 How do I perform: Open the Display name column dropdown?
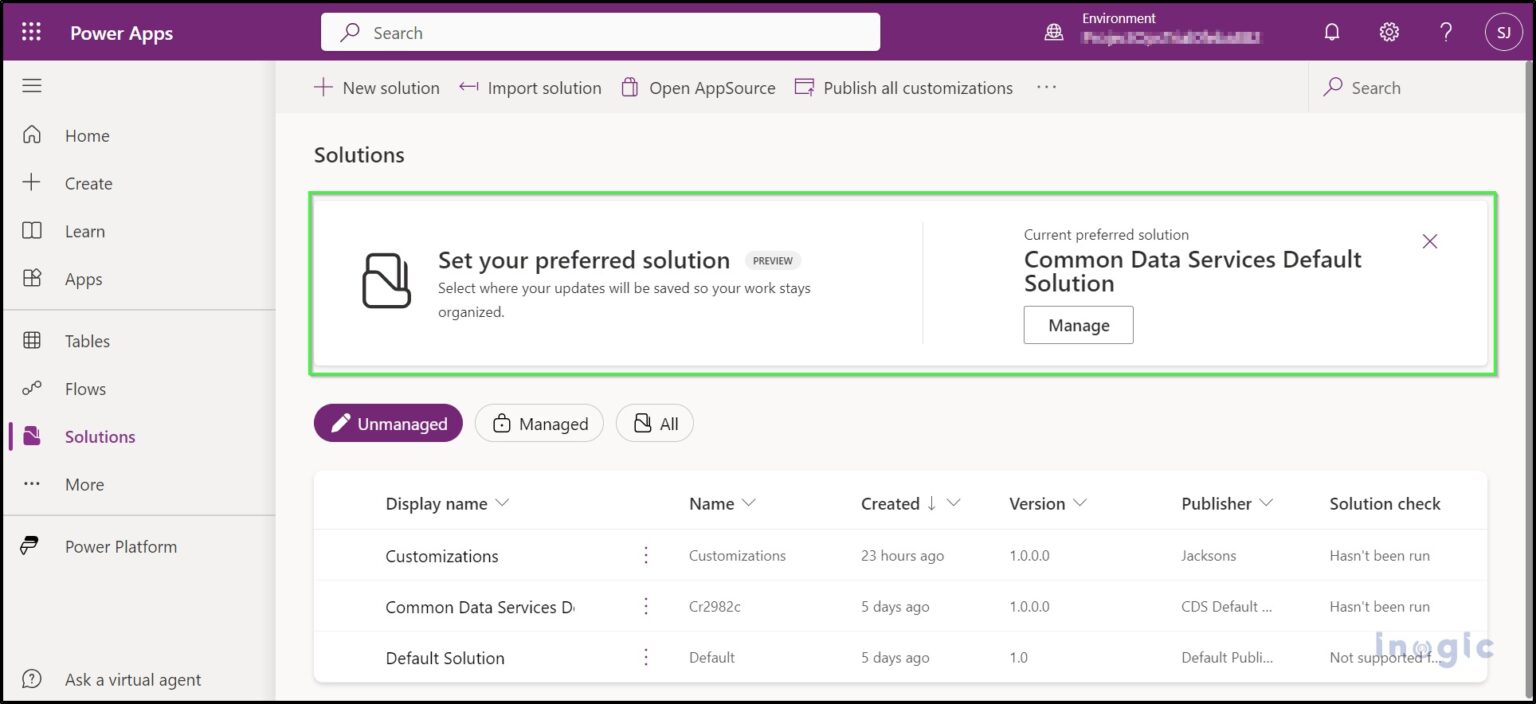click(x=500, y=503)
